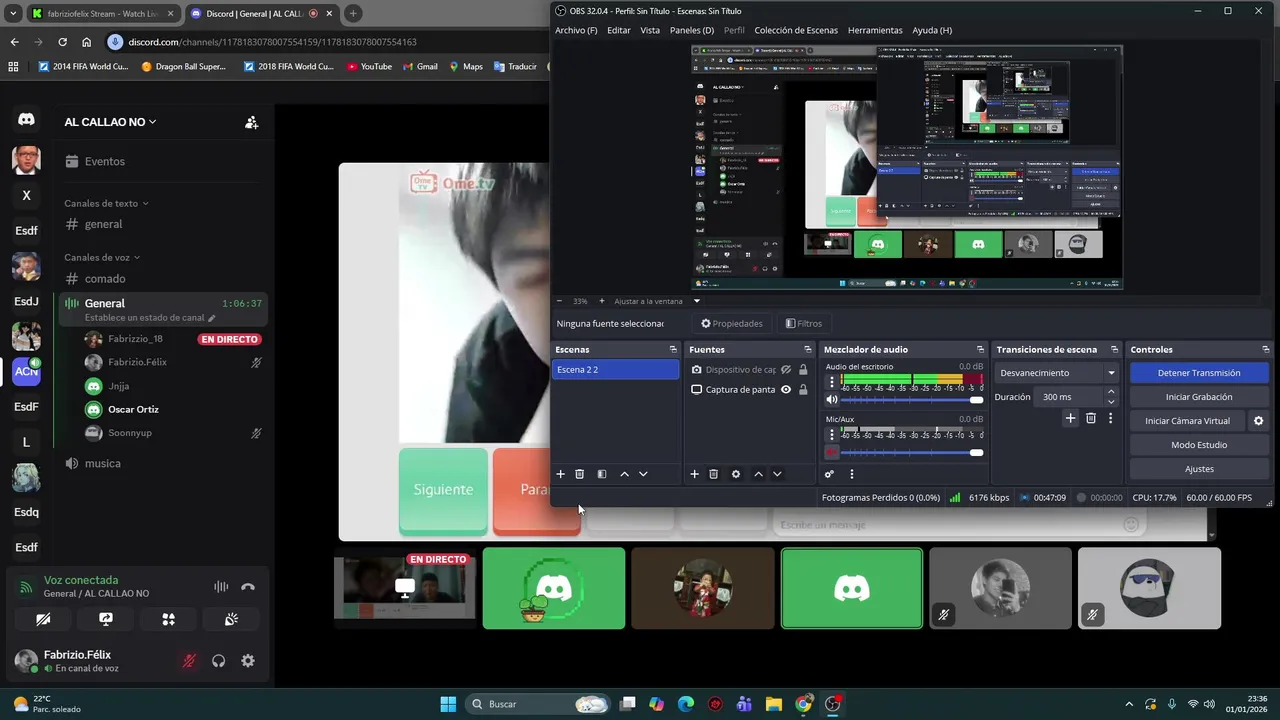The image size is (1280, 720).
Task: Remove selected source with Fuentes trash icon
Action: click(713, 474)
